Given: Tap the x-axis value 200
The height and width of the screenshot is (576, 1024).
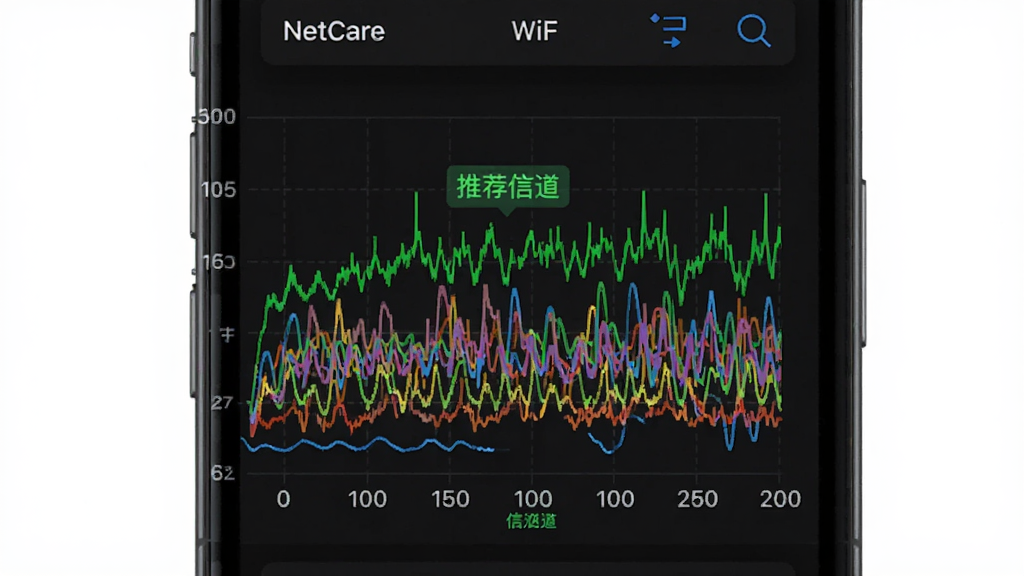Looking at the screenshot, I should click(780, 500).
